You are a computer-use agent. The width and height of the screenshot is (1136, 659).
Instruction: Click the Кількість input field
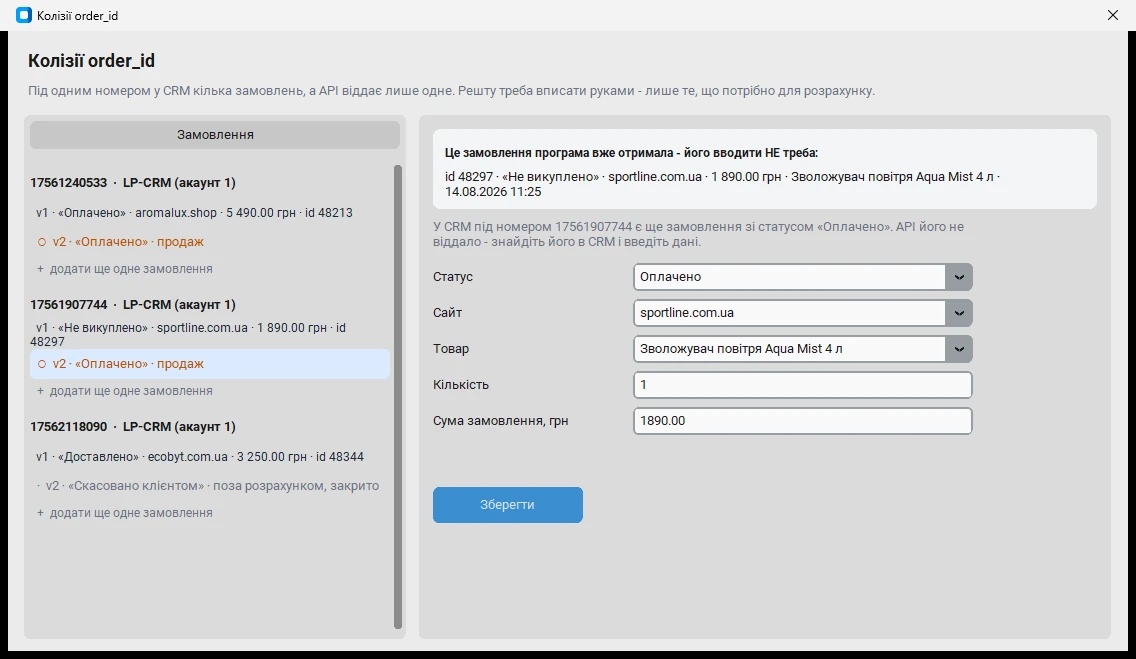coord(803,385)
